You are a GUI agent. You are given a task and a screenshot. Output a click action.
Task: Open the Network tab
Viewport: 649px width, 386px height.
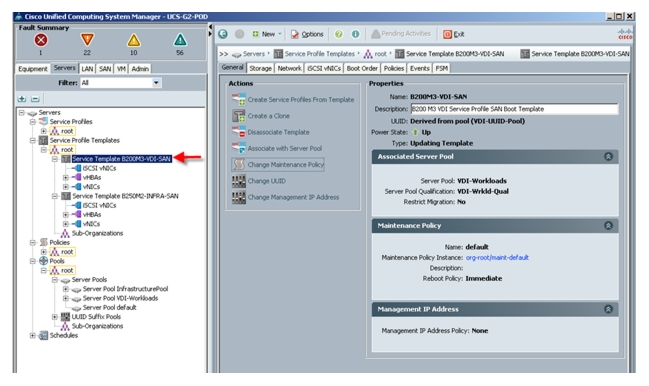pyautogui.click(x=289, y=68)
